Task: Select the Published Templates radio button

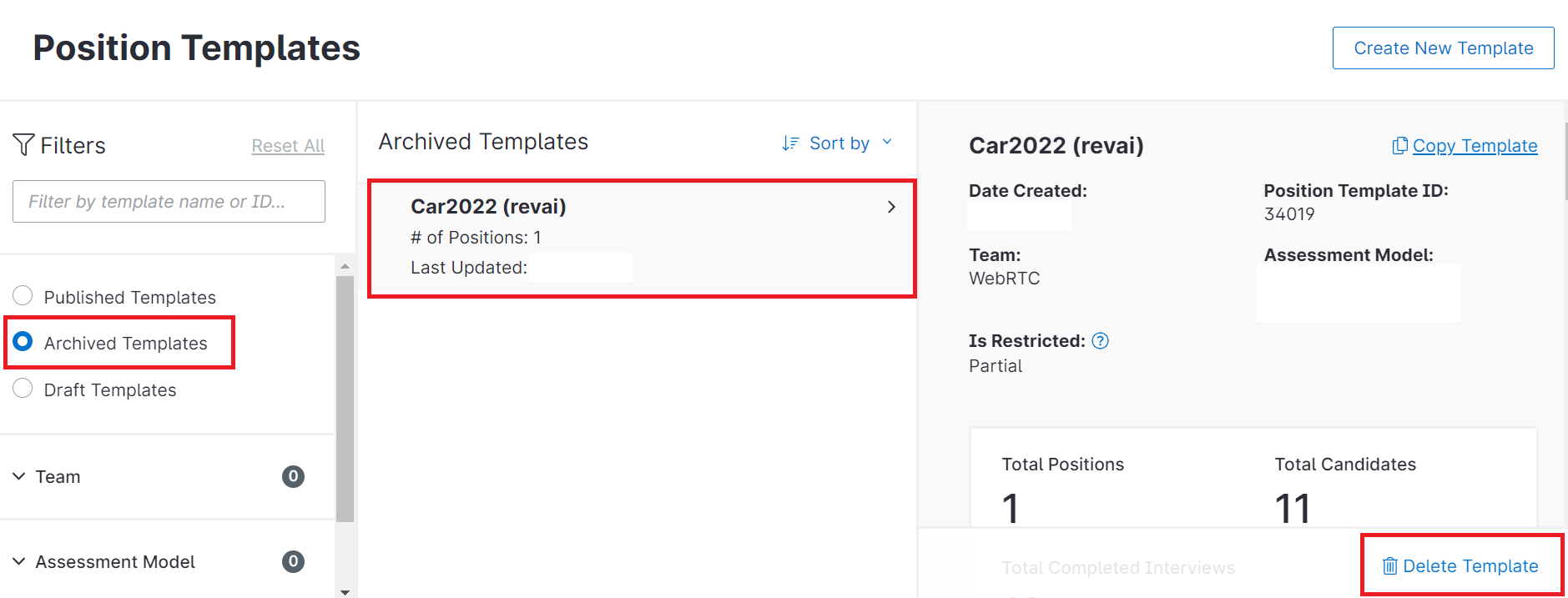Action: click(23, 296)
